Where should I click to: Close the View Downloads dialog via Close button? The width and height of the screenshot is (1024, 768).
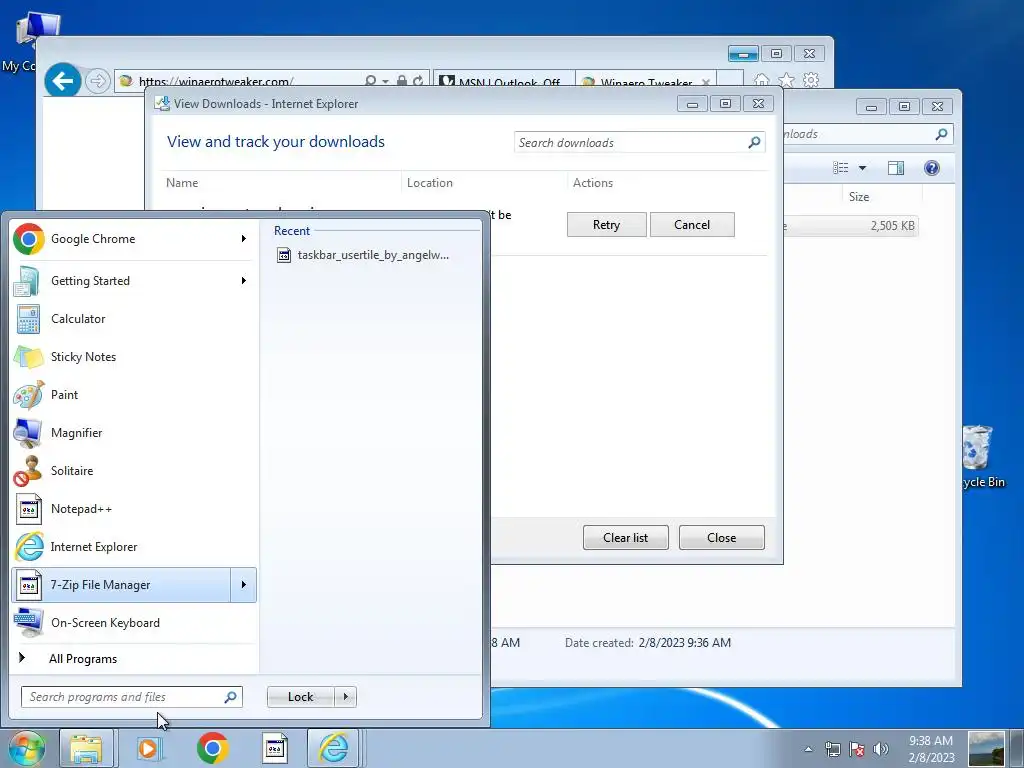tap(722, 537)
